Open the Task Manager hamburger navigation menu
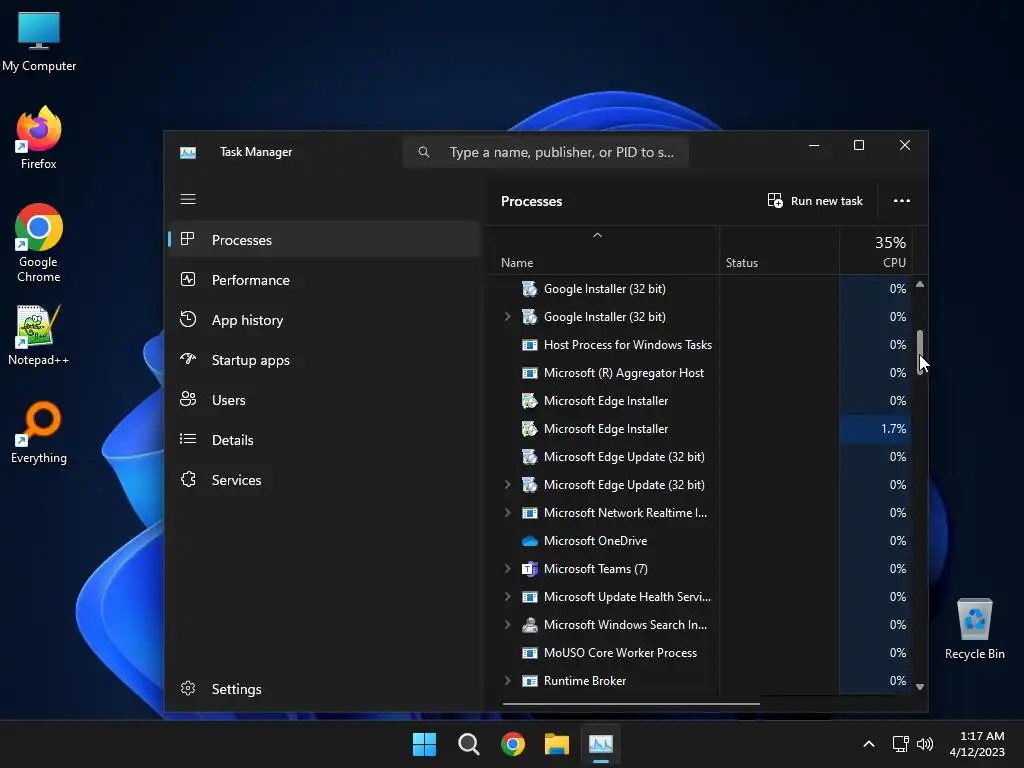This screenshot has height=768, width=1024. point(188,199)
